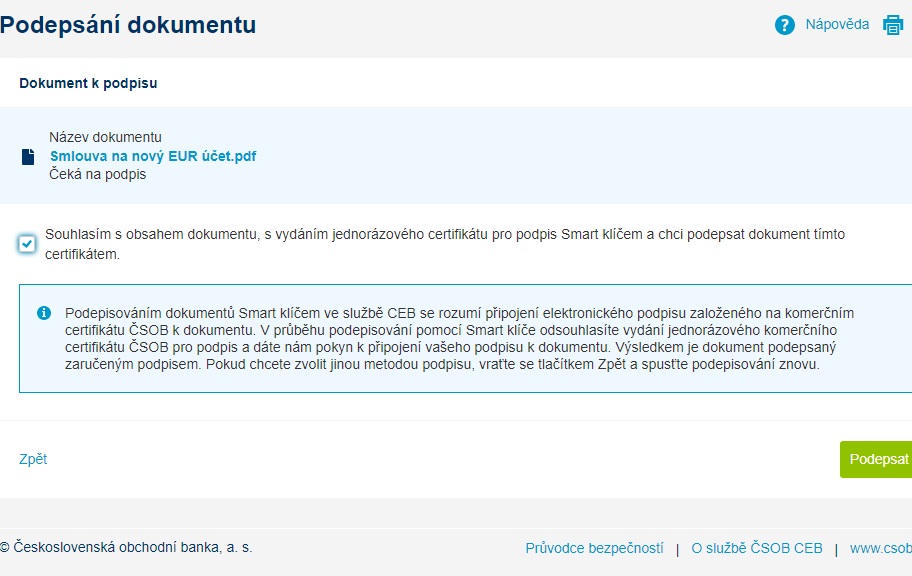Click the Název dokumentu label
This screenshot has width=912, height=576.
(105, 137)
